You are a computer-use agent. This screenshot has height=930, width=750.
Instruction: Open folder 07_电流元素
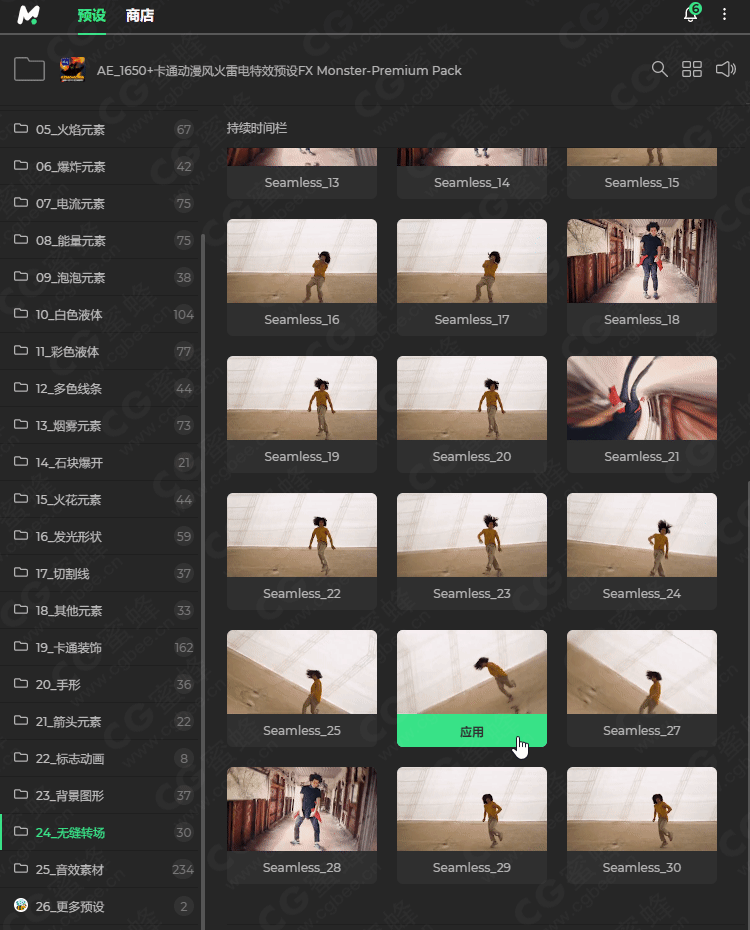coord(100,203)
